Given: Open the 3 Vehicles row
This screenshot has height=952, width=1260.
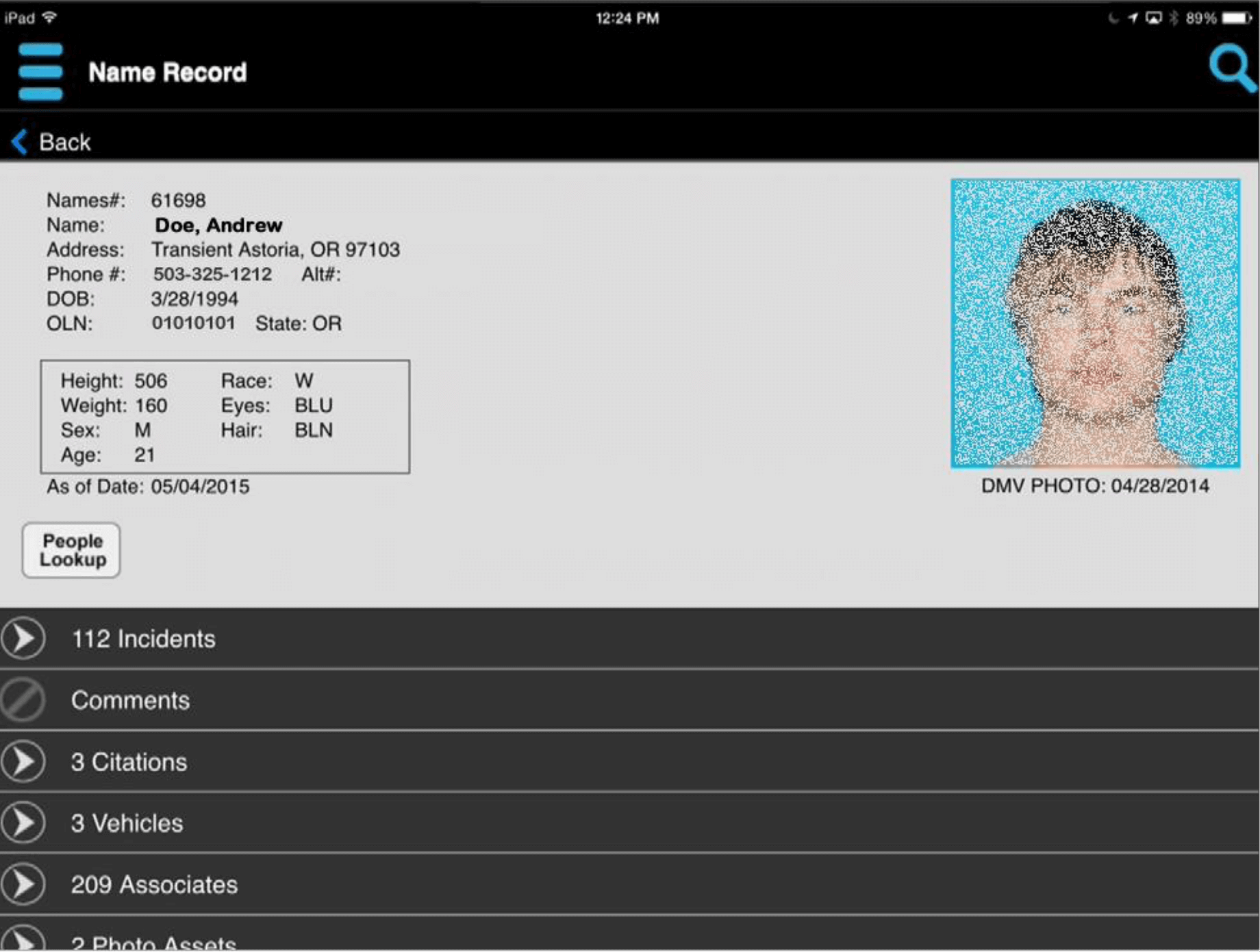Looking at the screenshot, I should coord(629,823).
